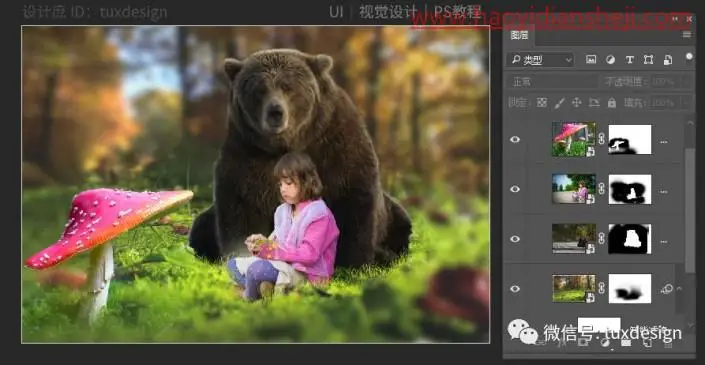Select the forest layer's mask thumbnail
This screenshot has height=365, width=705.
[x=630, y=289]
